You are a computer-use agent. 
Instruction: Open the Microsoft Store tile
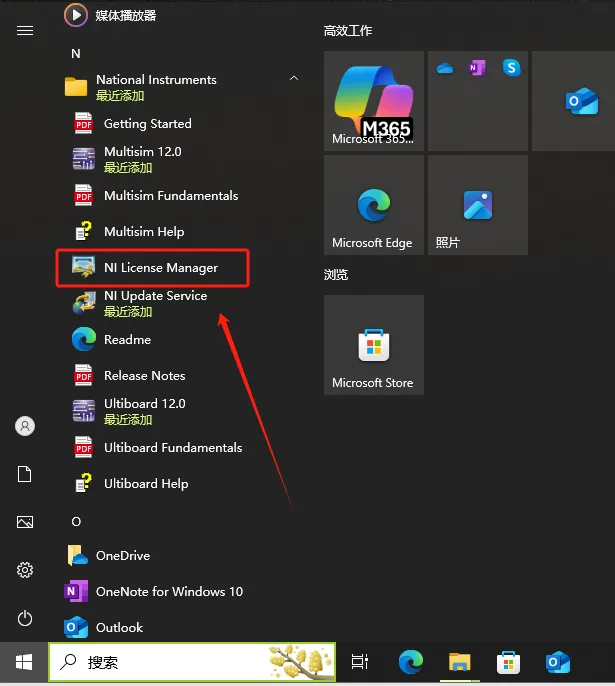click(374, 345)
